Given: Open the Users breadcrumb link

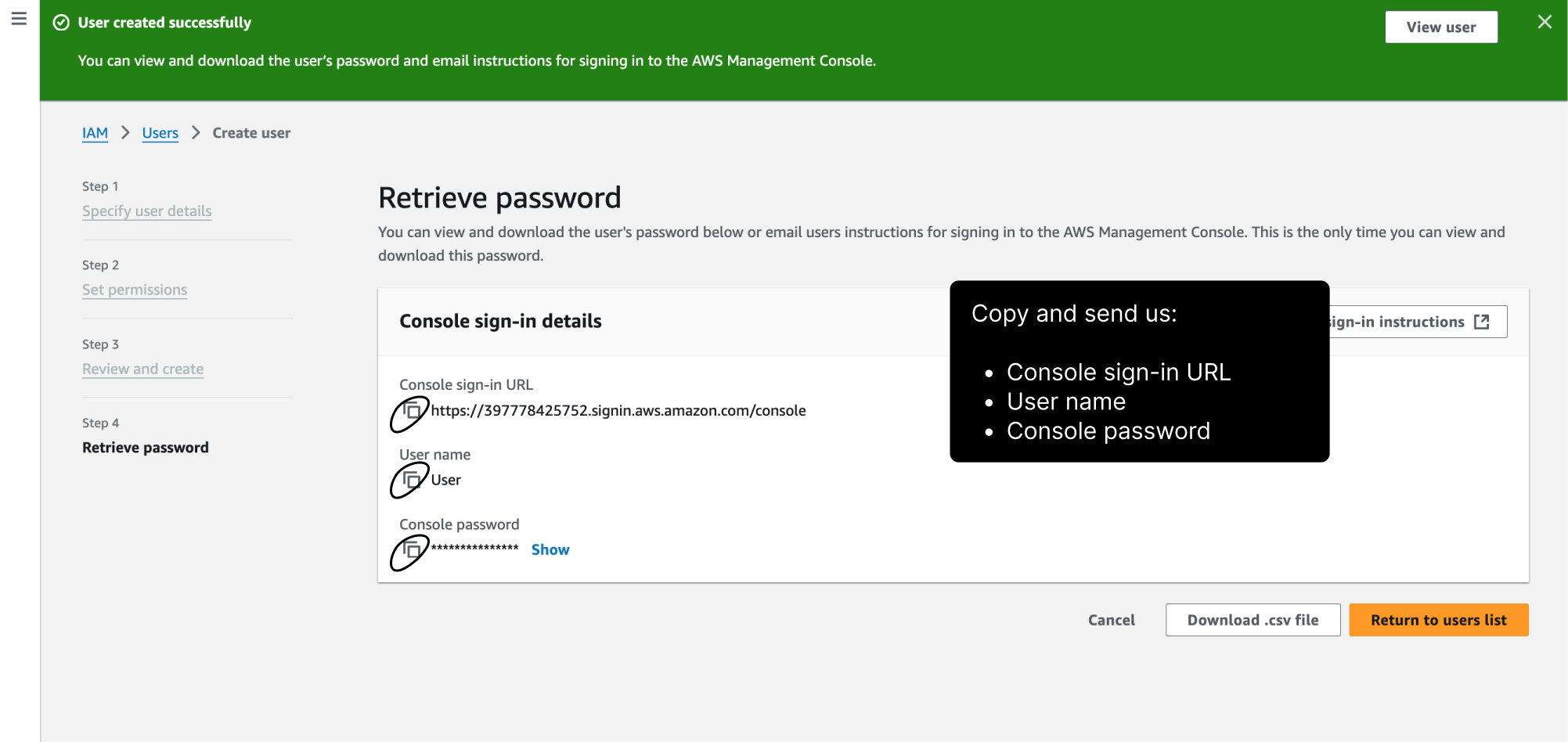Looking at the screenshot, I should [x=160, y=133].
